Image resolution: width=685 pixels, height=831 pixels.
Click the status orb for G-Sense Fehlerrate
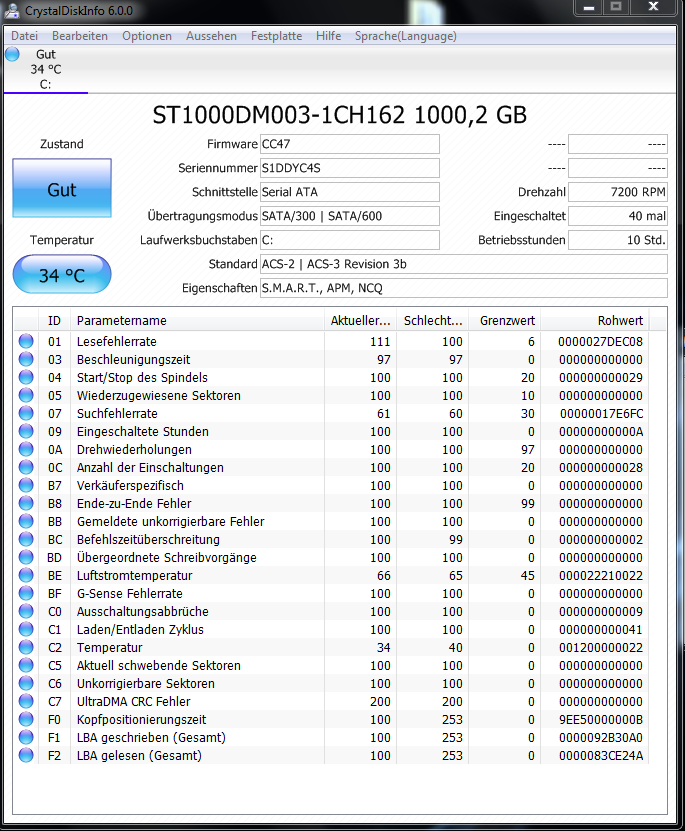tap(26, 594)
